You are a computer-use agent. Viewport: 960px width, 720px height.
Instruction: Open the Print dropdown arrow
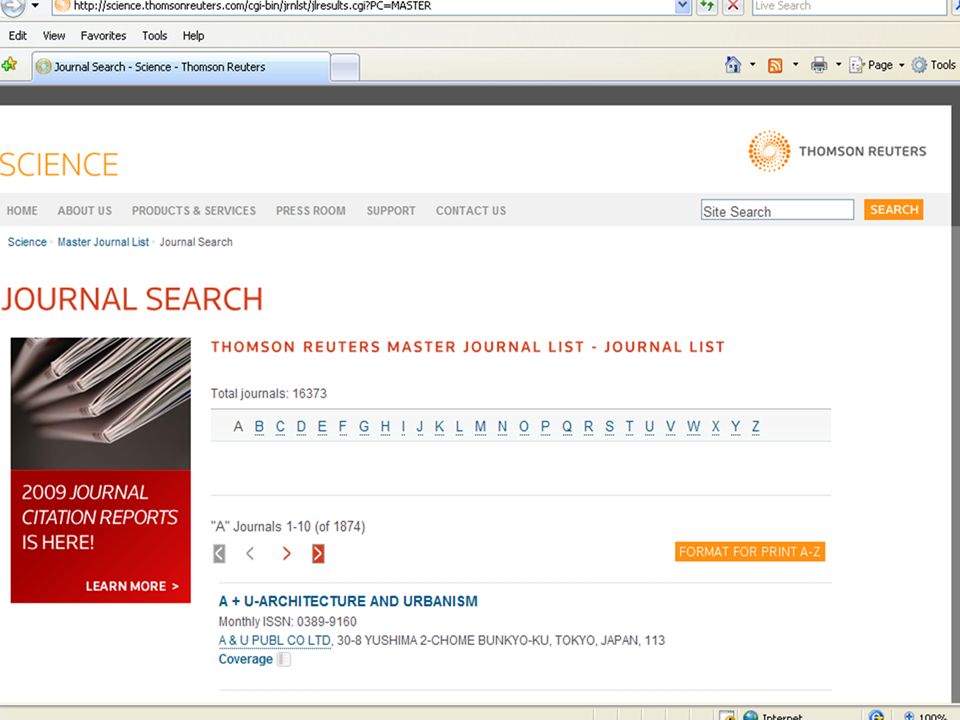tap(838, 65)
